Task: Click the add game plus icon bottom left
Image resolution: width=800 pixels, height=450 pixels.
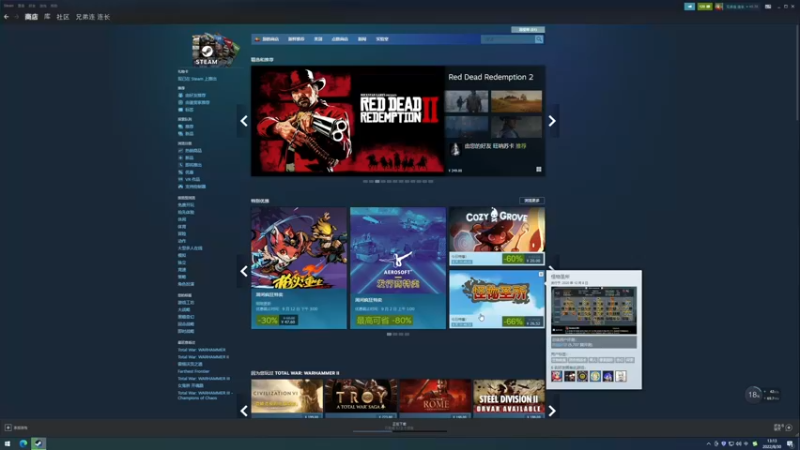Action: [8, 428]
